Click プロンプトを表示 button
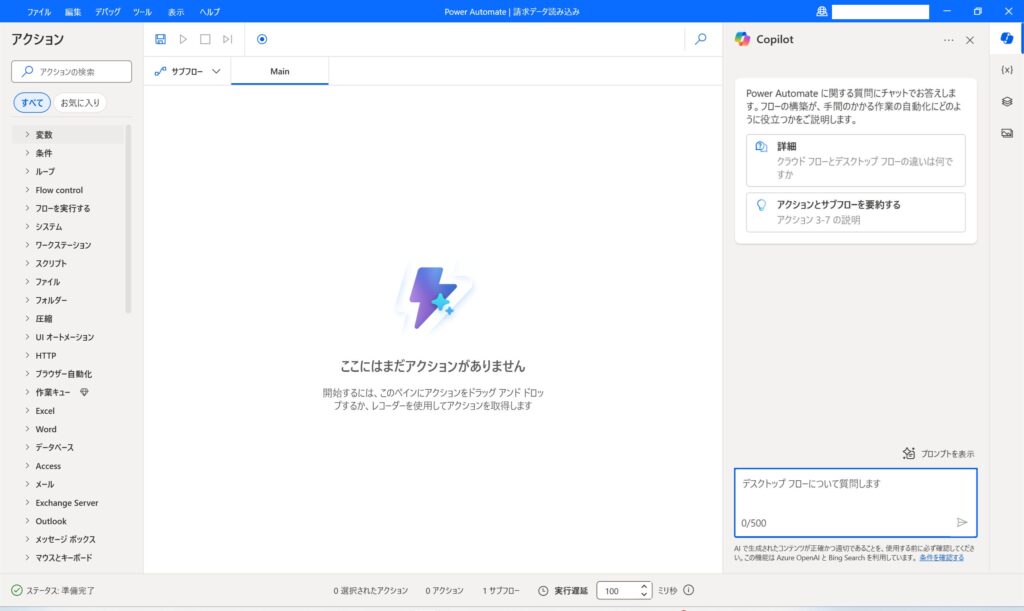This screenshot has height=611, width=1024. 938,454
